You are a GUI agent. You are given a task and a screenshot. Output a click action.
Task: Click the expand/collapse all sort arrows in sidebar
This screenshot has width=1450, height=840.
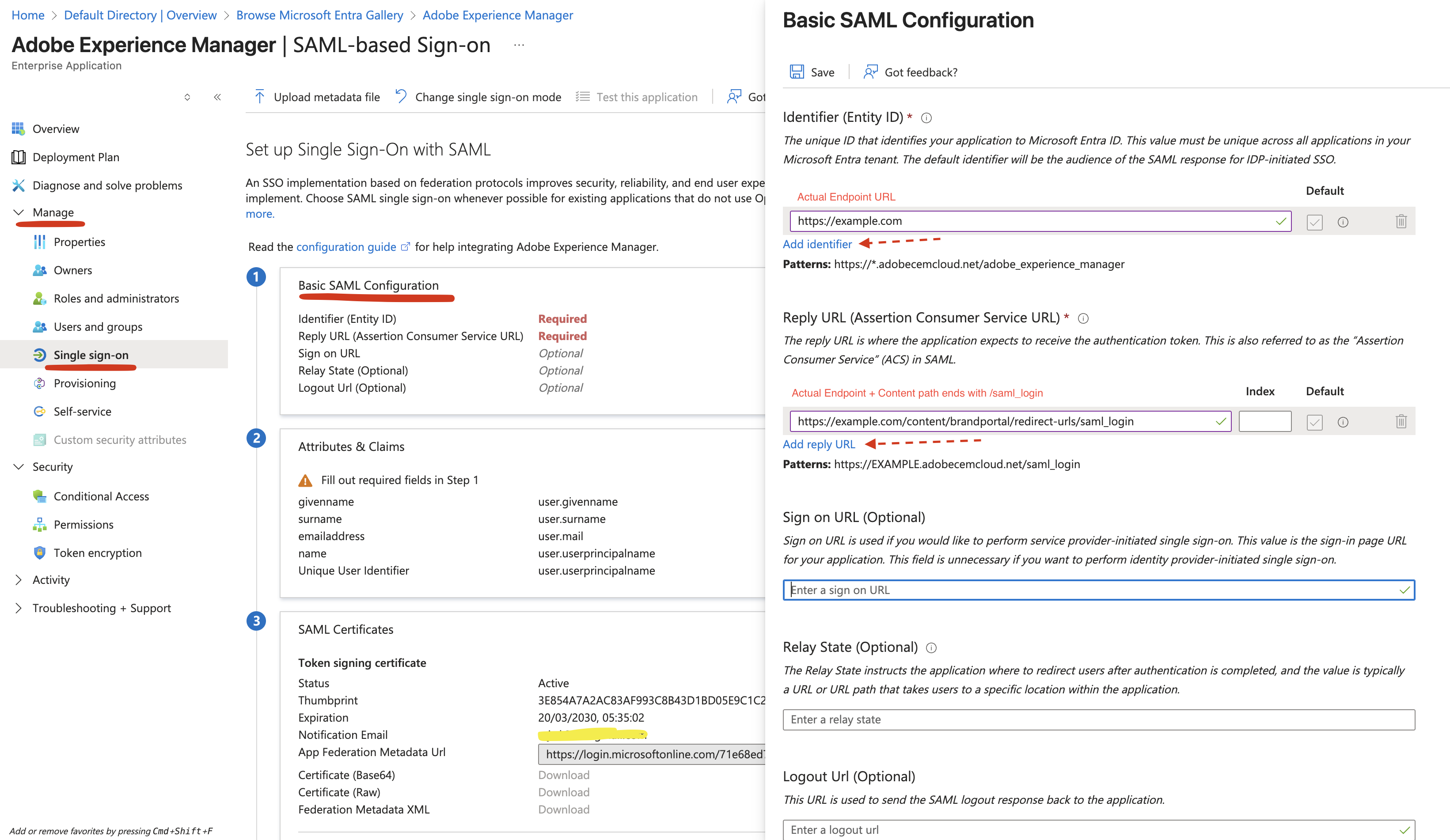tap(187, 97)
